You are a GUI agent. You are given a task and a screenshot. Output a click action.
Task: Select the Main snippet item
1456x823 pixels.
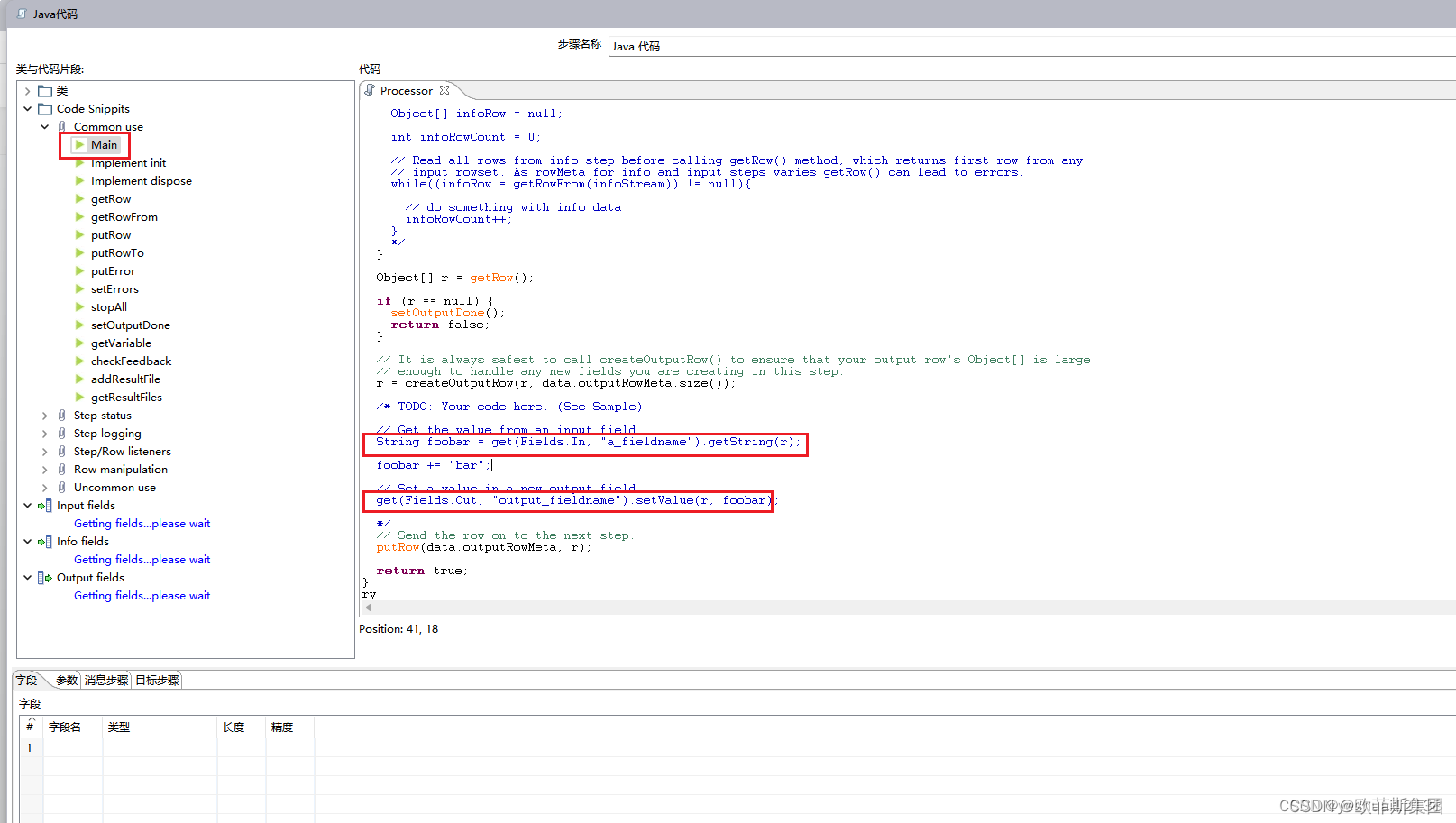click(x=104, y=145)
